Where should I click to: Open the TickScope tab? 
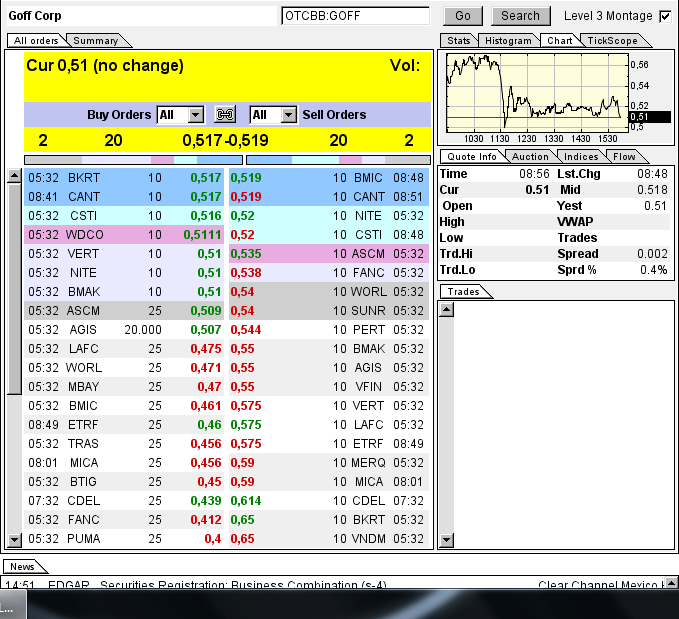point(612,41)
